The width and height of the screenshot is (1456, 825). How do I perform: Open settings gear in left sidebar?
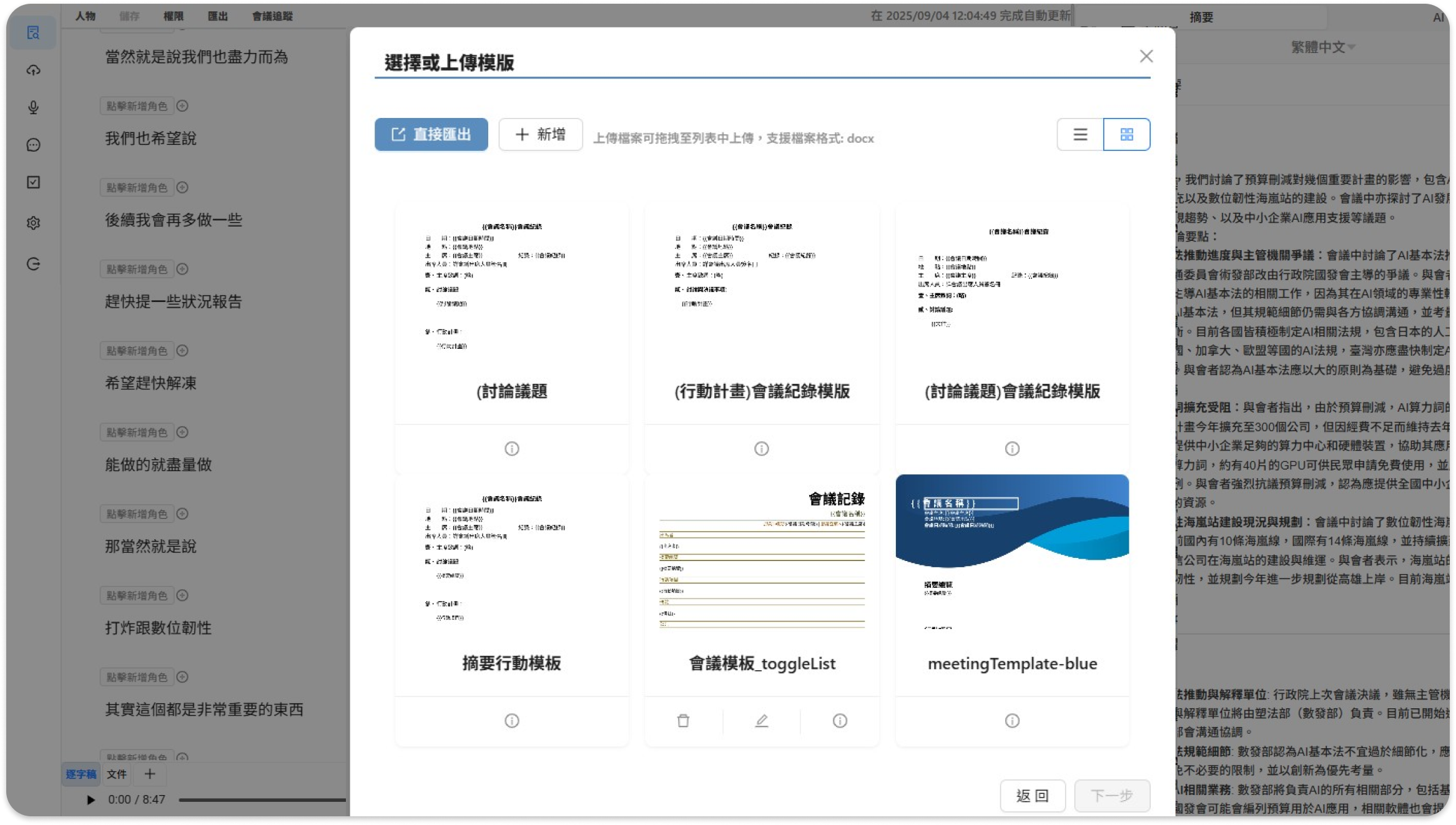coord(34,223)
